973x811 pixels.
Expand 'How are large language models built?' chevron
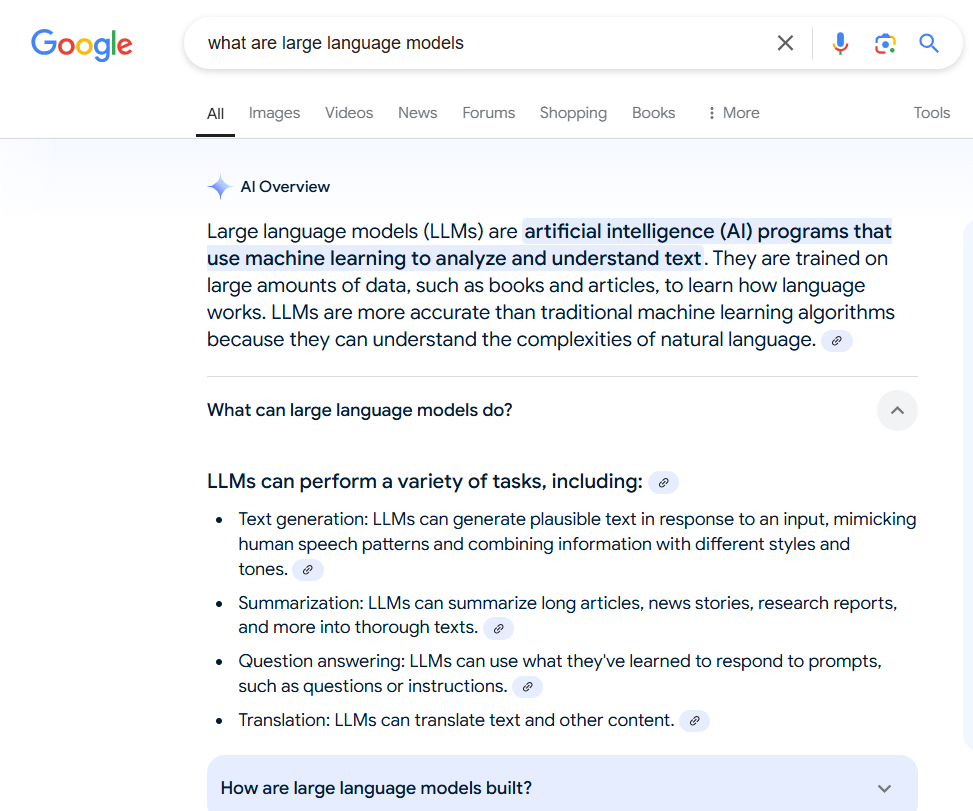884,789
